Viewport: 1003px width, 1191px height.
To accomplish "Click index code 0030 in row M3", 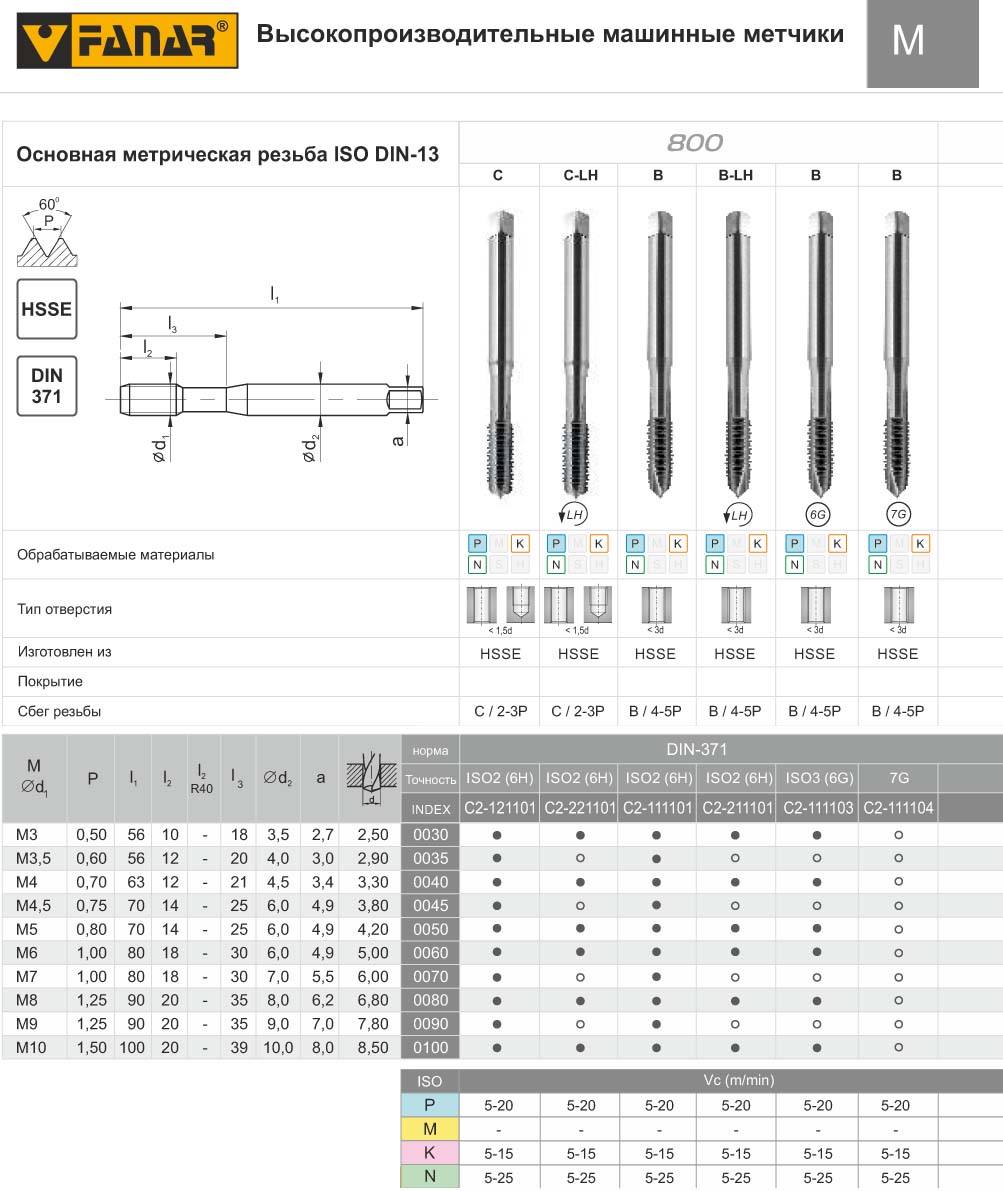I will [431, 835].
